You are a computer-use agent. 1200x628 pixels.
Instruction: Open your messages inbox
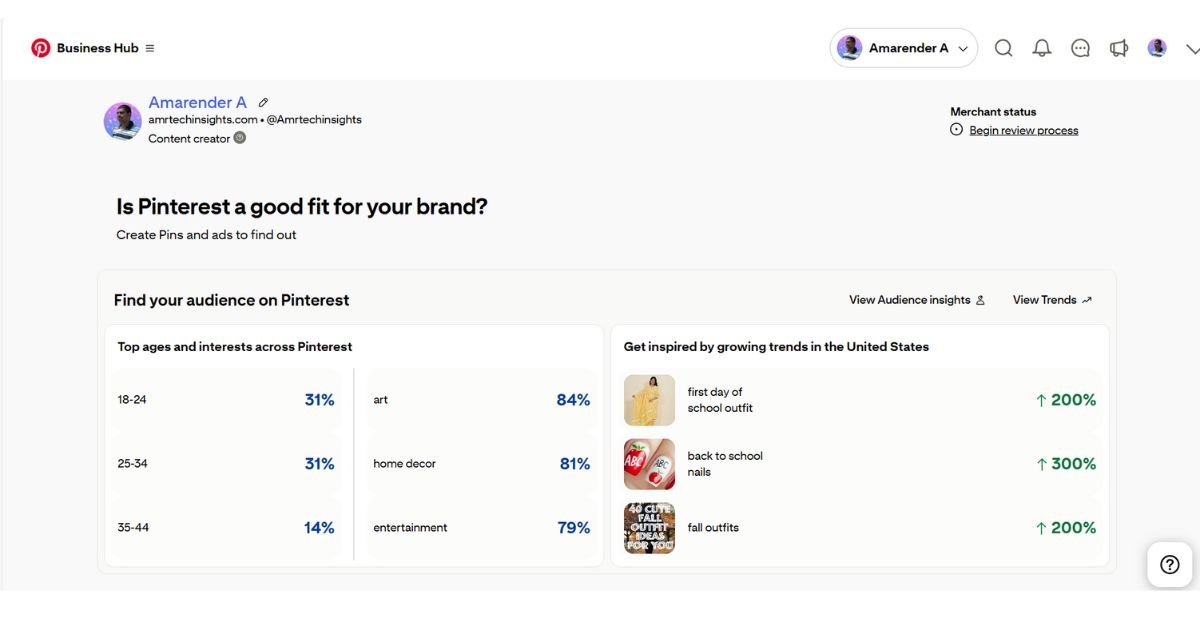pyautogui.click(x=1080, y=47)
